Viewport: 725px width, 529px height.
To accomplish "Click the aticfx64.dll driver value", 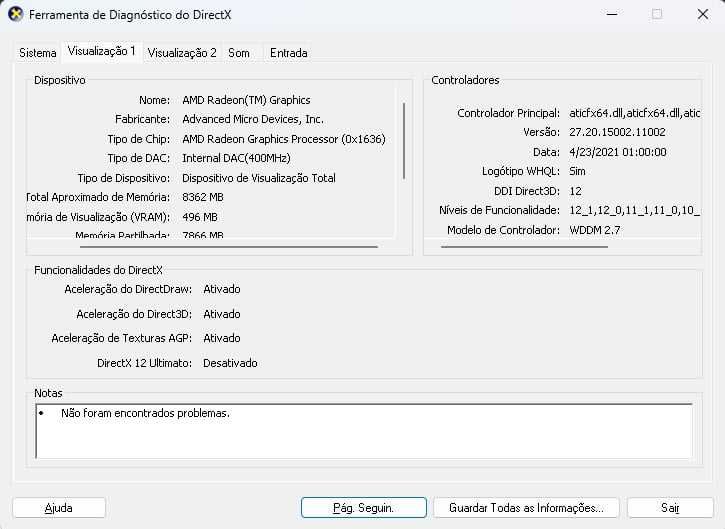I will pyautogui.click(x=634, y=113).
